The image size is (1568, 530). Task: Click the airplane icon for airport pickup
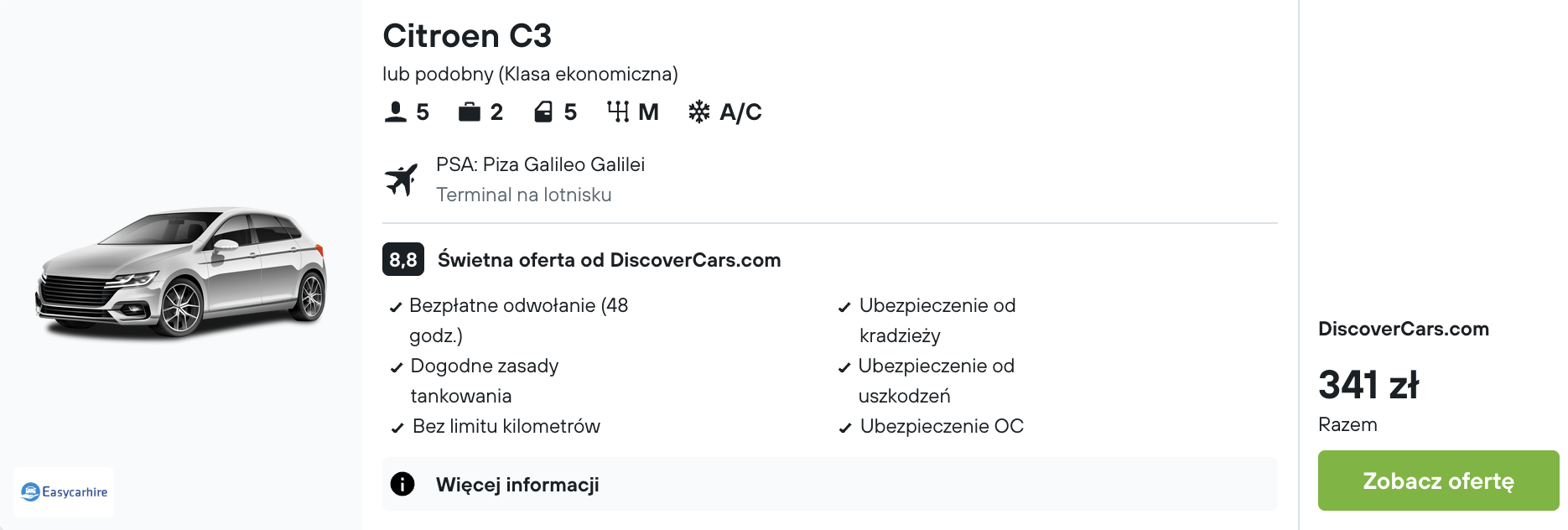point(404,178)
